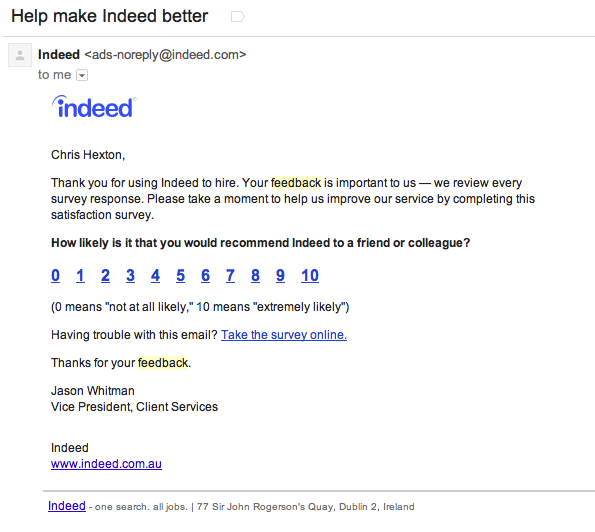595x532 pixels.
Task: Expand the "to me" details dropdown
Action: [82, 75]
